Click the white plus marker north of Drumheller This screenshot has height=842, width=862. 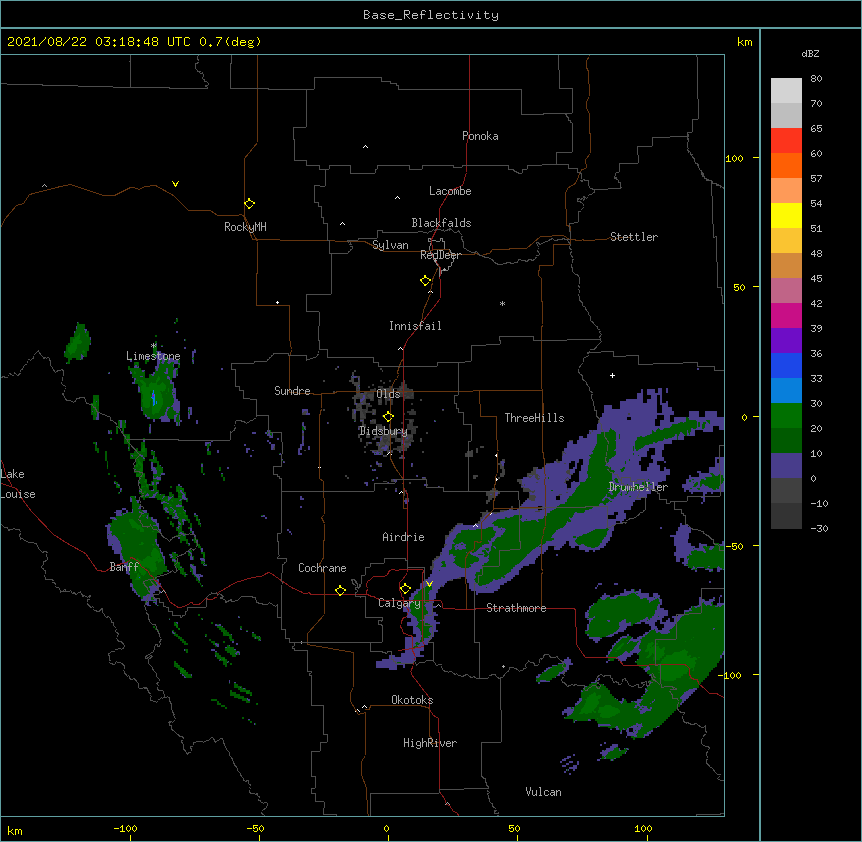pyautogui.click(x=612, y=375)
